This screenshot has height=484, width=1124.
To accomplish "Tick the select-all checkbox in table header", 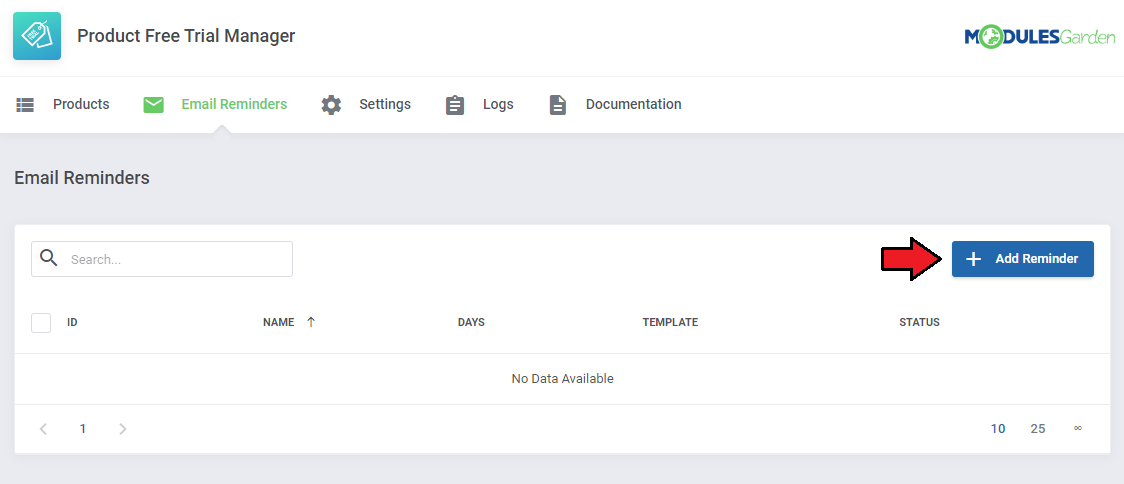I will [41, 323].
